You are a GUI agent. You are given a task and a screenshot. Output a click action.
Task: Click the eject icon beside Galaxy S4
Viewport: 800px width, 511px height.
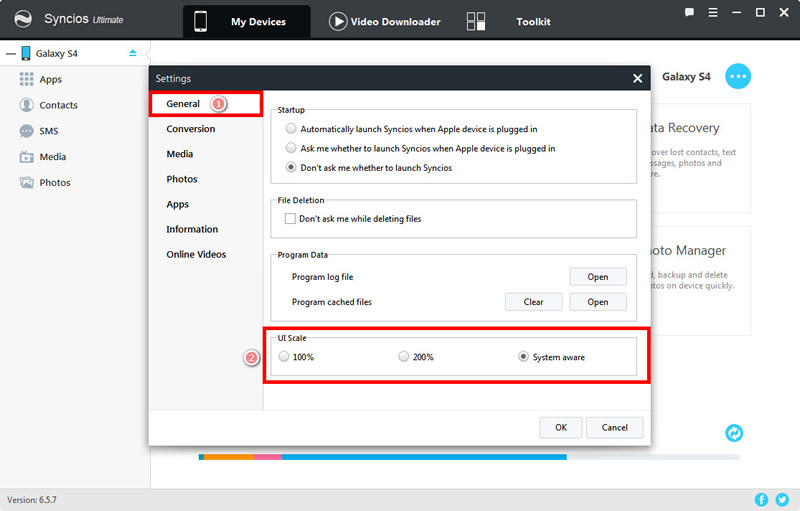(x=133, y=54)
